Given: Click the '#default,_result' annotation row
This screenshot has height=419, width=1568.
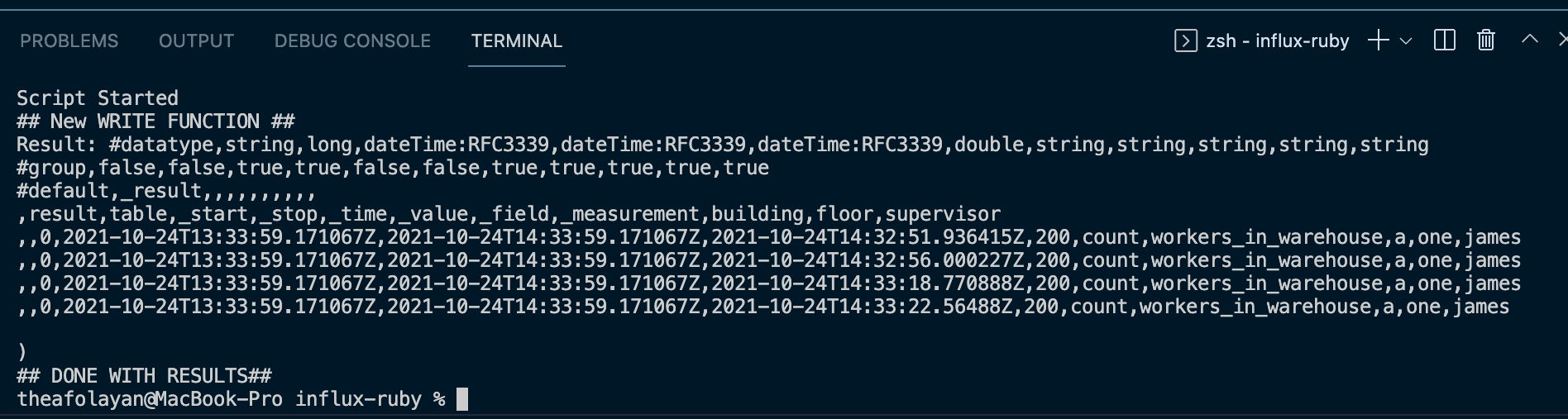Looking at the screenshot, I should pyautogui.click(x=165, y=191).
